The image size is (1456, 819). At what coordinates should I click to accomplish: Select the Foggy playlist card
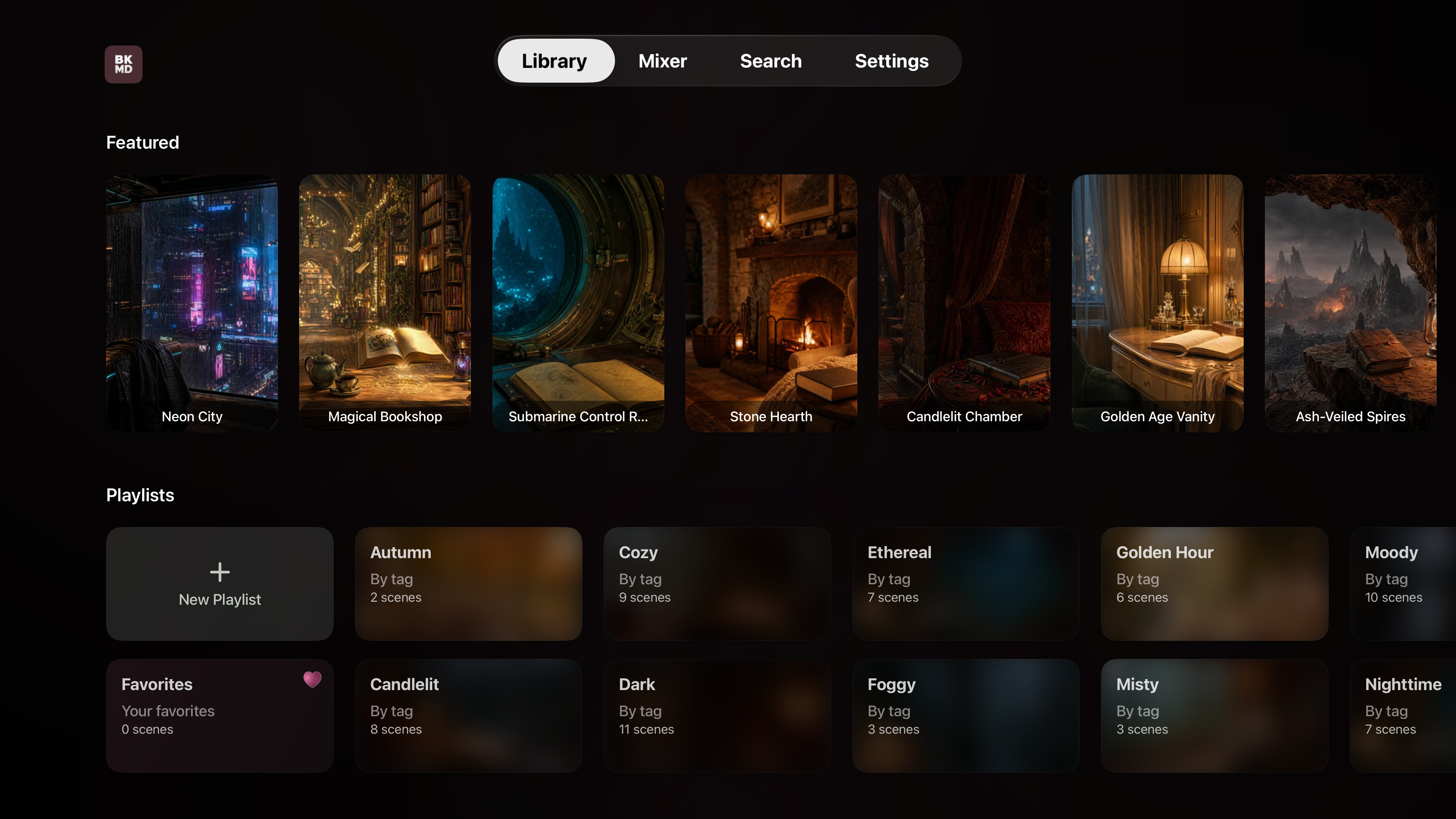coord(966,716)
